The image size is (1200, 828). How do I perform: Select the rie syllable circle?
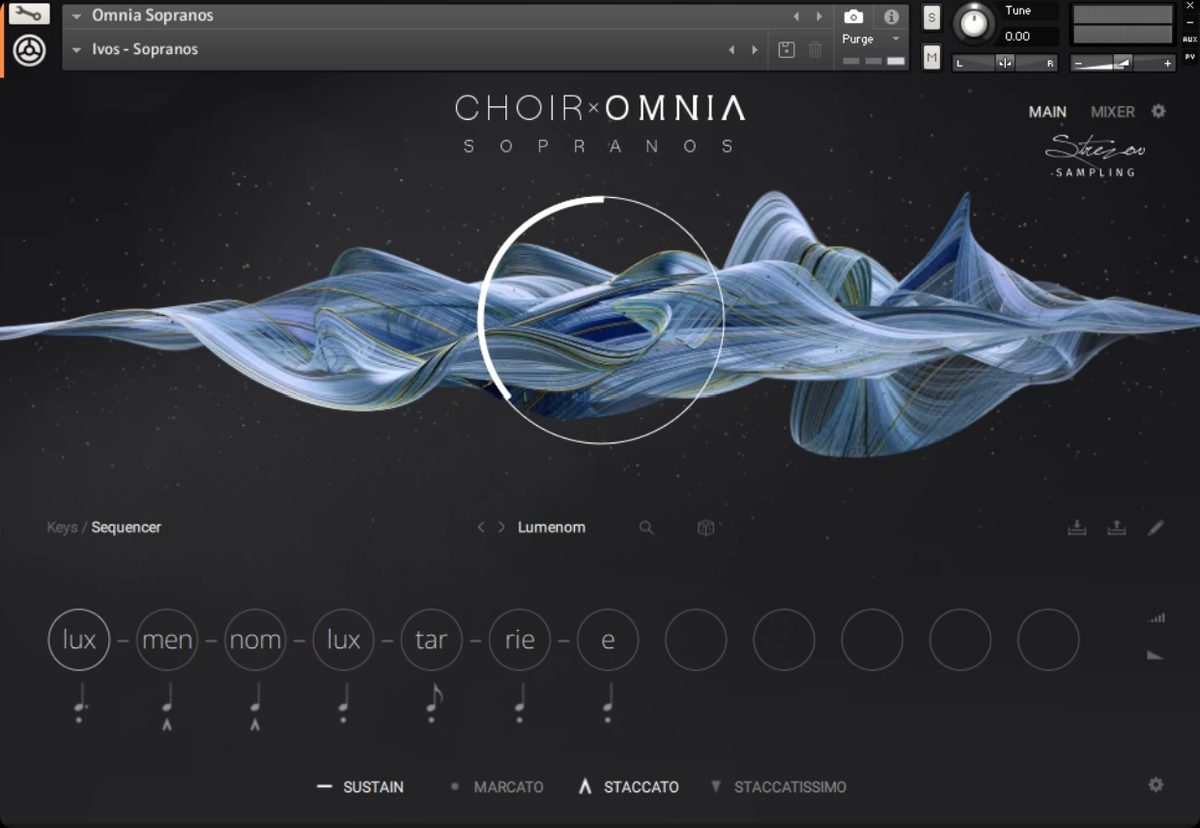tap(520, 640)
